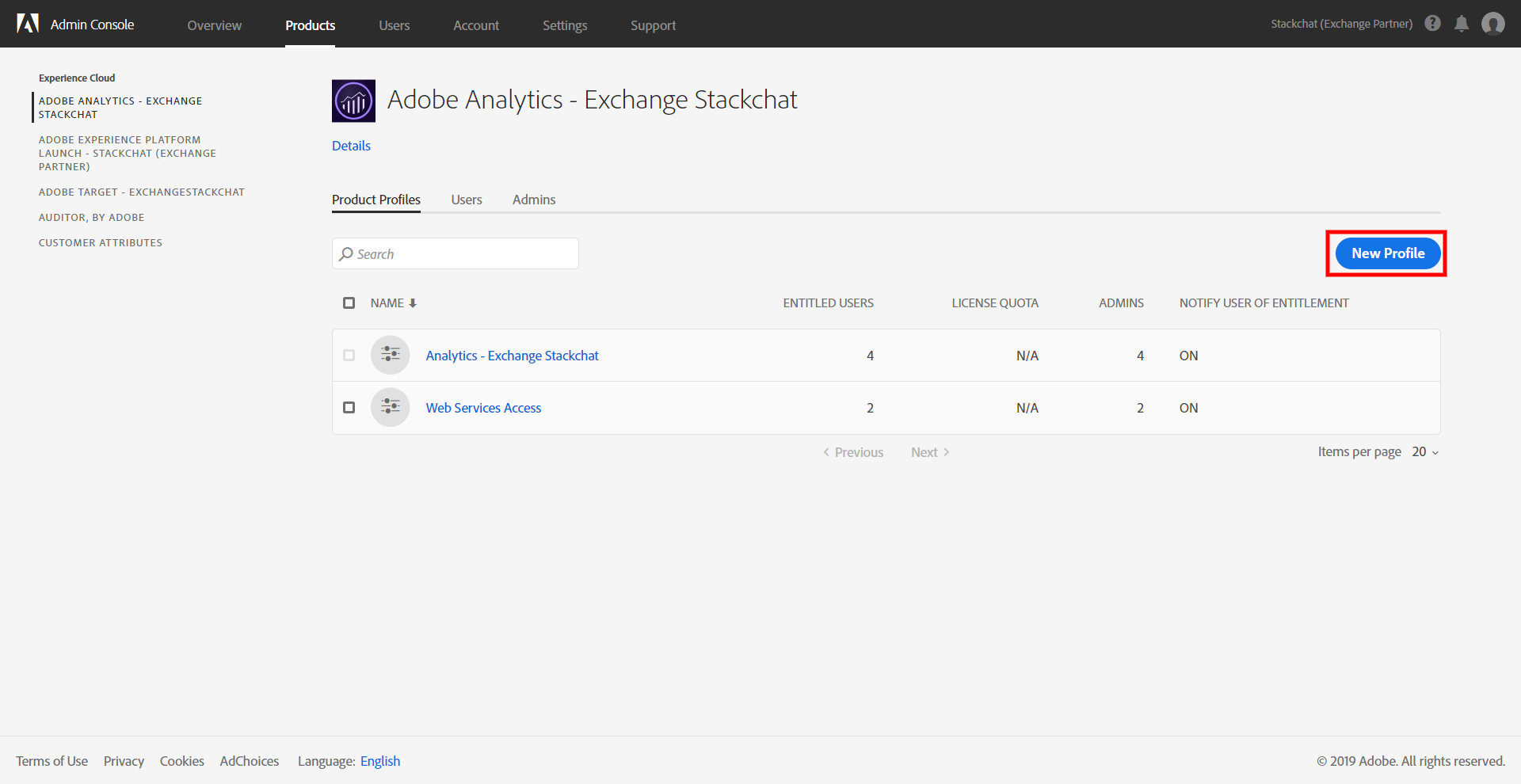Open the Users top navigation item

coord(395,25)
